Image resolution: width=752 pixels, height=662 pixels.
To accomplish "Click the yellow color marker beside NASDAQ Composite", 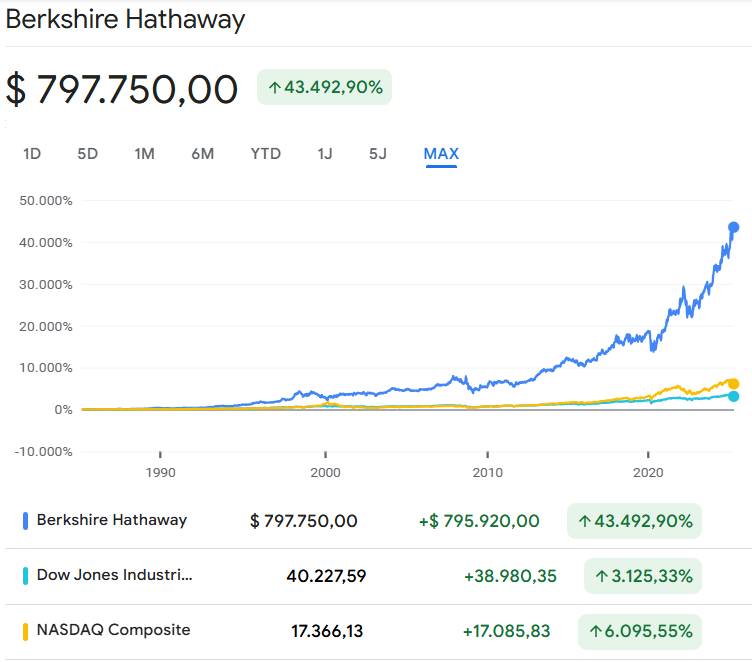I will (x=25, y=631).
